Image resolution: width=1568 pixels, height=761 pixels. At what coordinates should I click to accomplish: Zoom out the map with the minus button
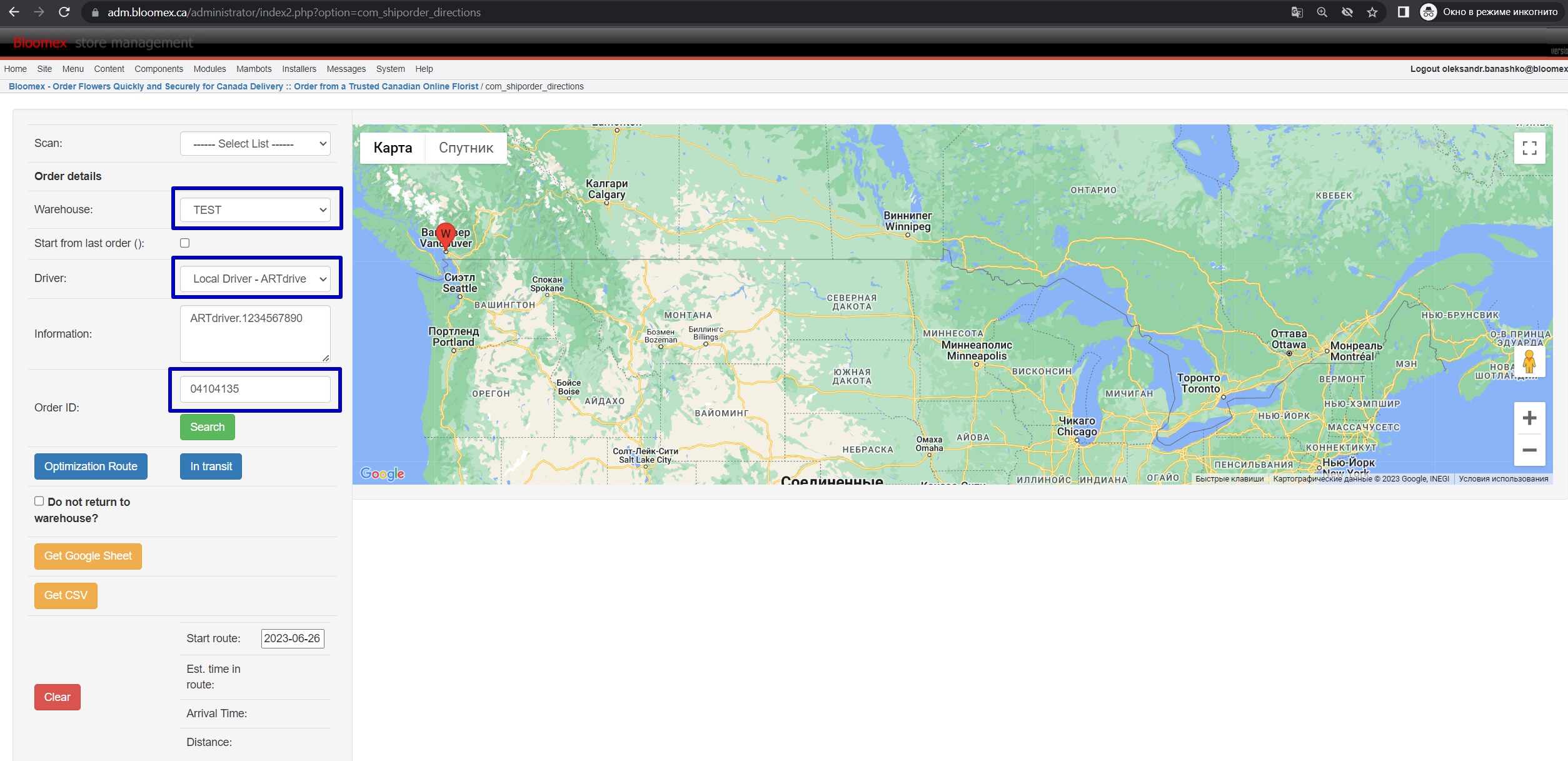[1529, 450]
